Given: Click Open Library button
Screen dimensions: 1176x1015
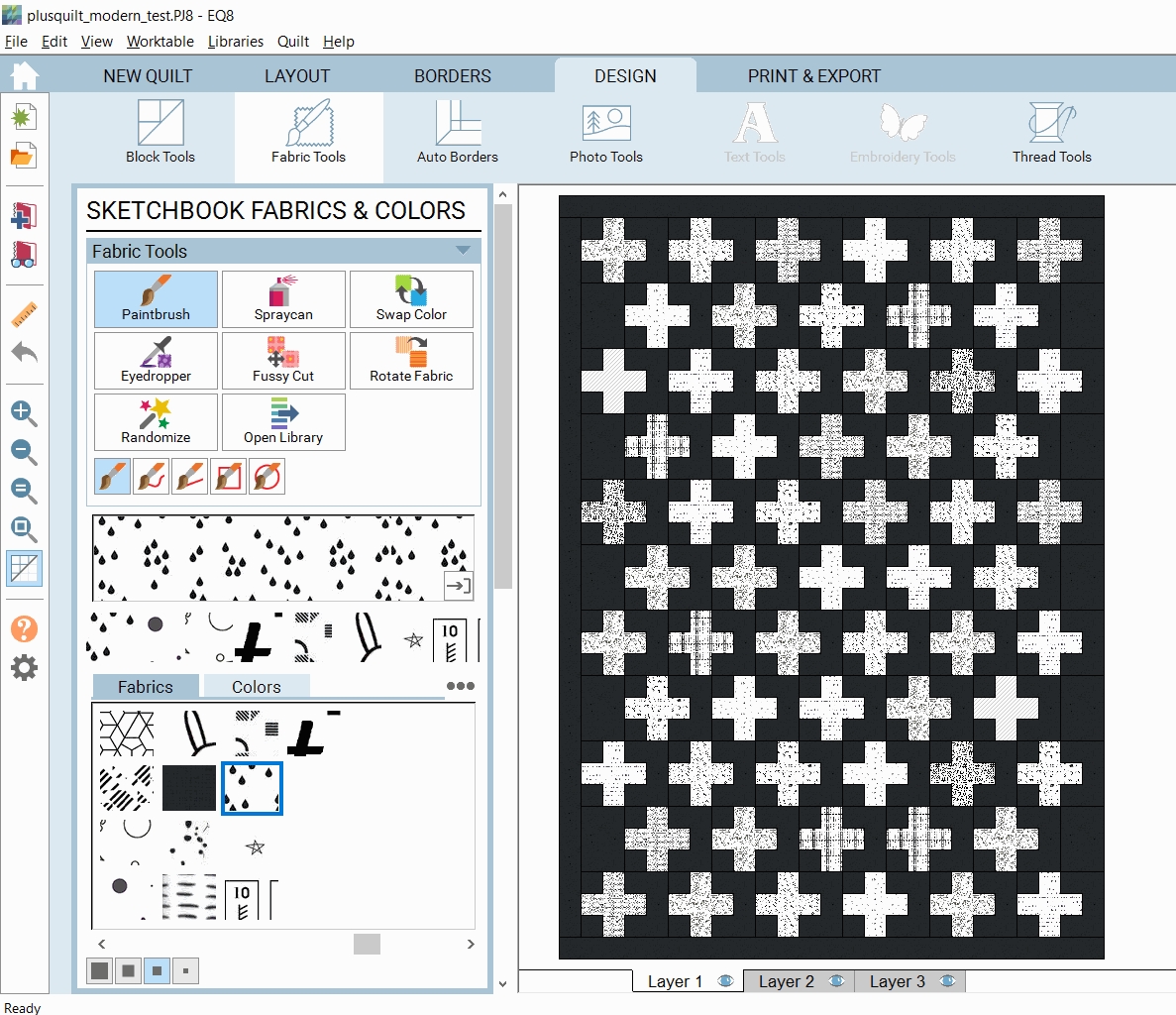Looking at the screenshot, I should click(x=283, y=421).
